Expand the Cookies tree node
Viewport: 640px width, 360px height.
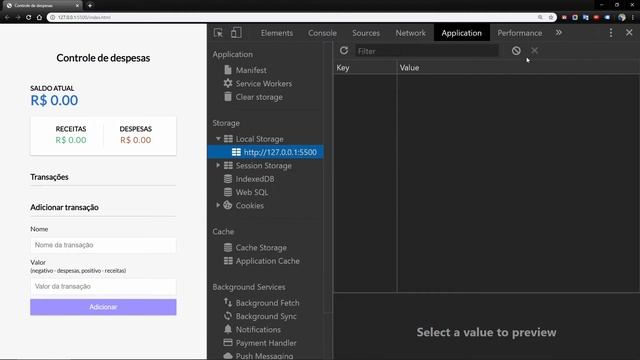click(218, 205)
